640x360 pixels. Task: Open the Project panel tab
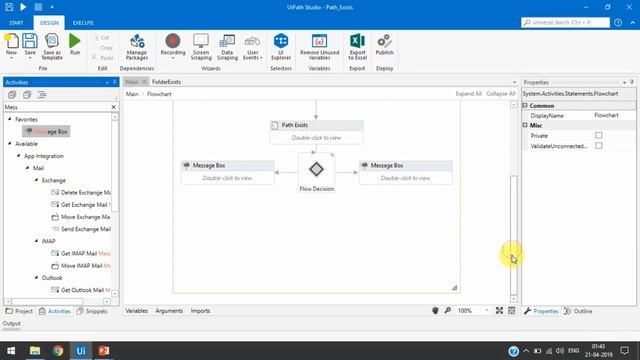(19, 311)
